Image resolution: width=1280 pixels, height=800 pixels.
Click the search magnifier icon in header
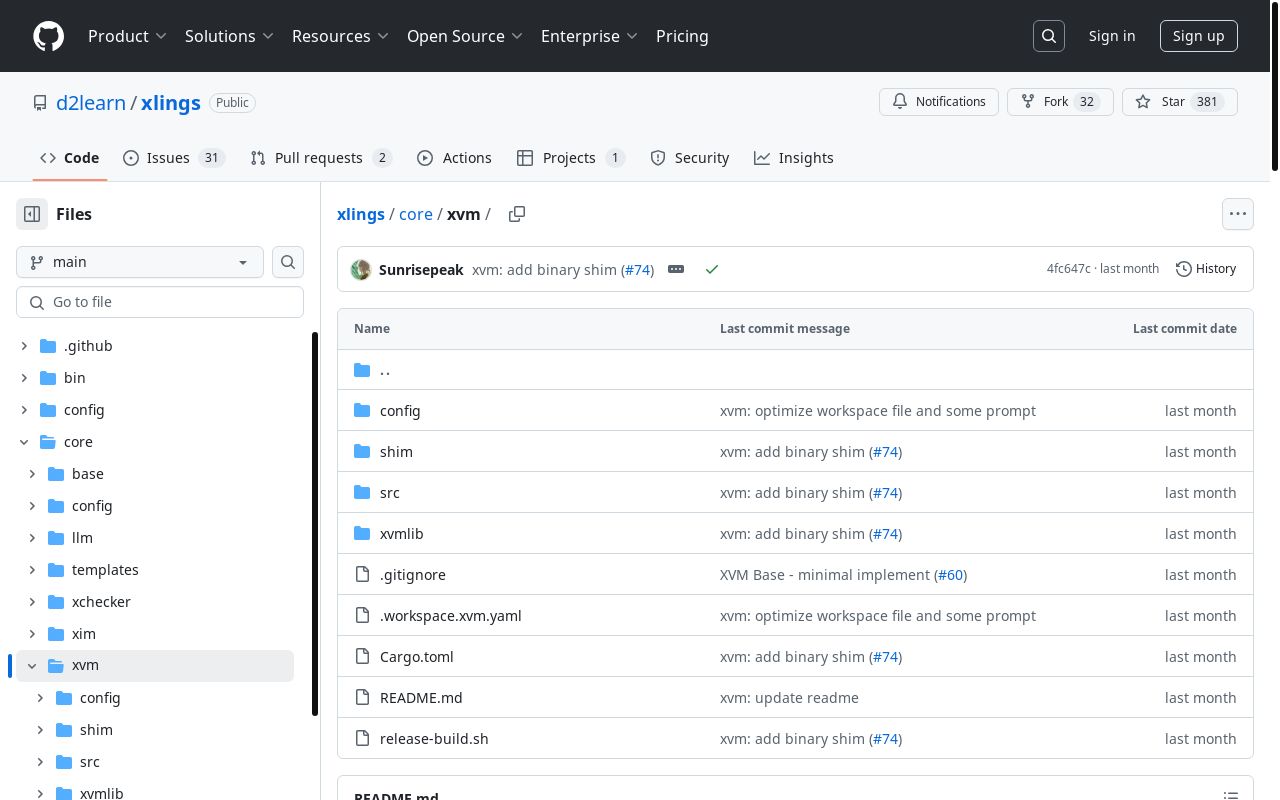coord(1049,36)
